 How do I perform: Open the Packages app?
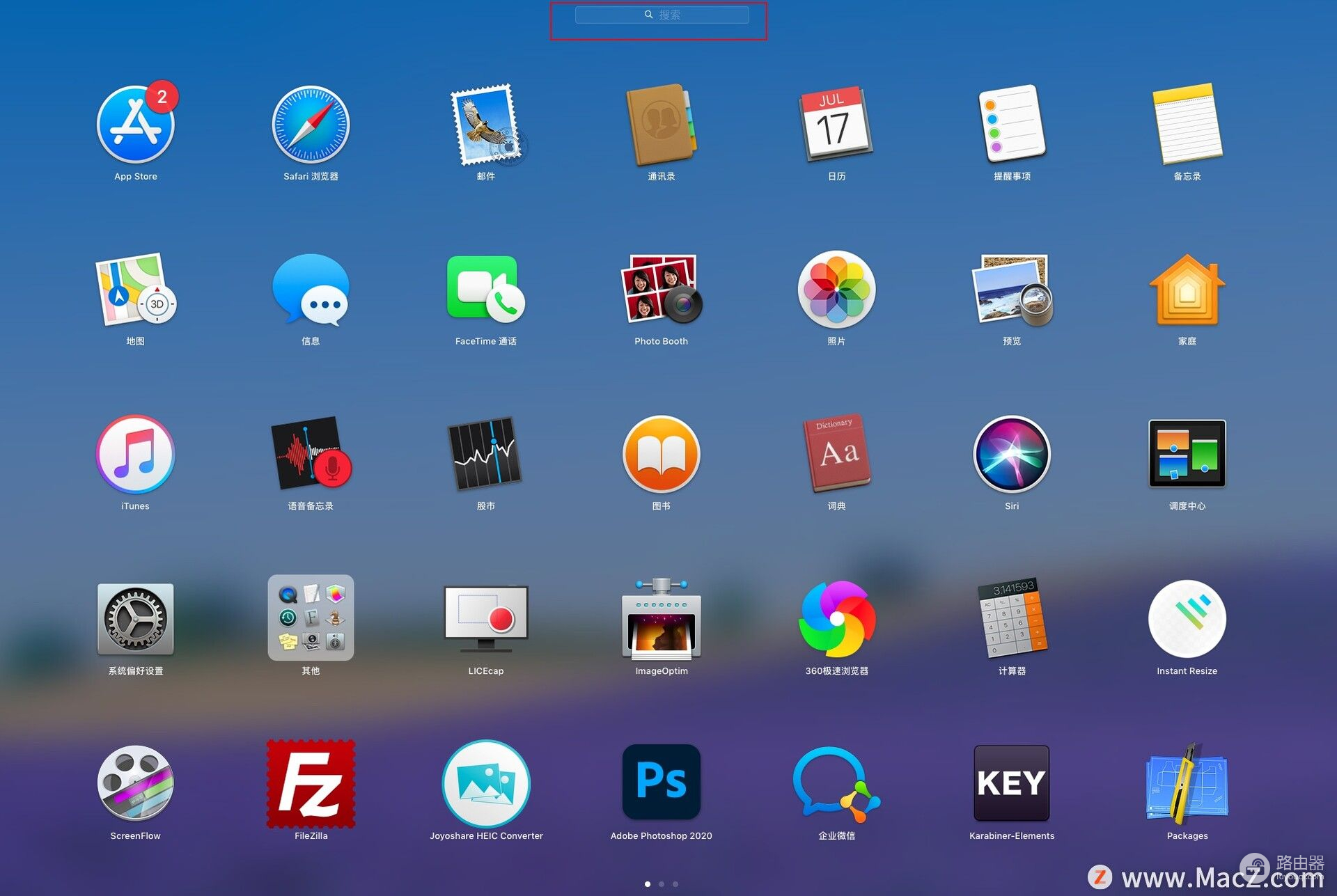pyautogui.click(x=1187, y=783)
